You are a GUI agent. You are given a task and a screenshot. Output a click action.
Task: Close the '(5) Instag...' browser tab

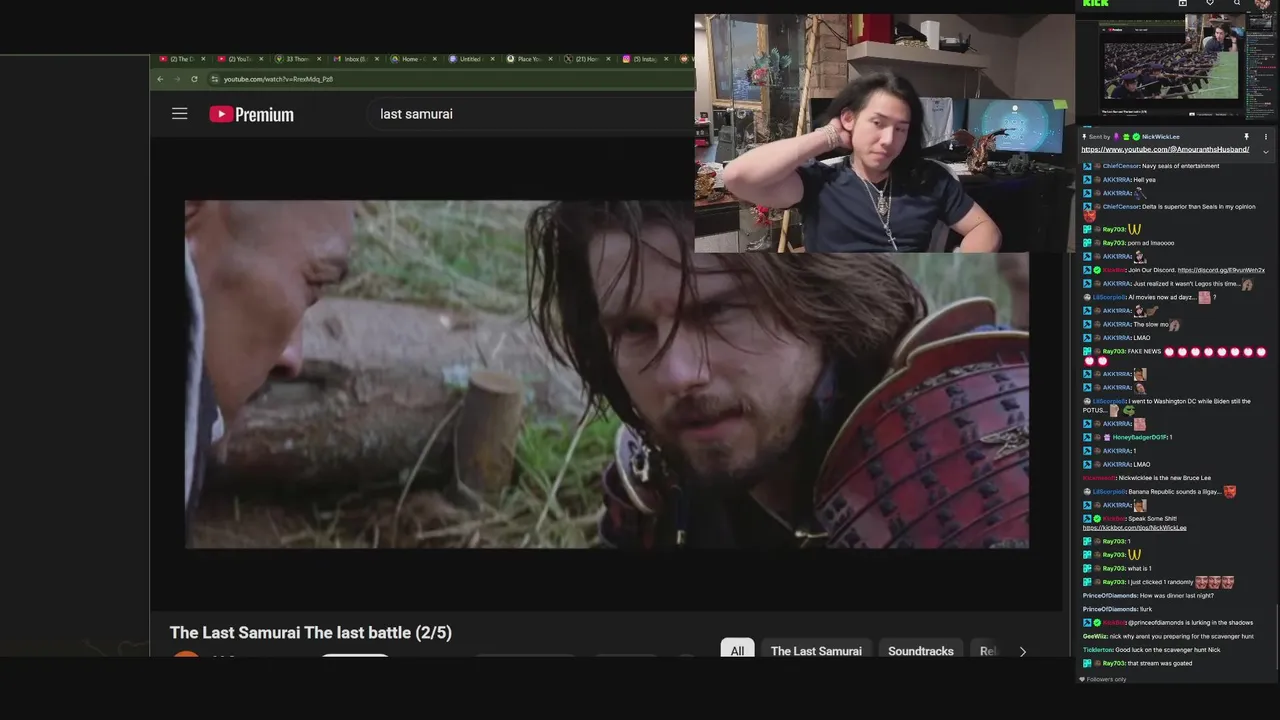tap(667, 59)
